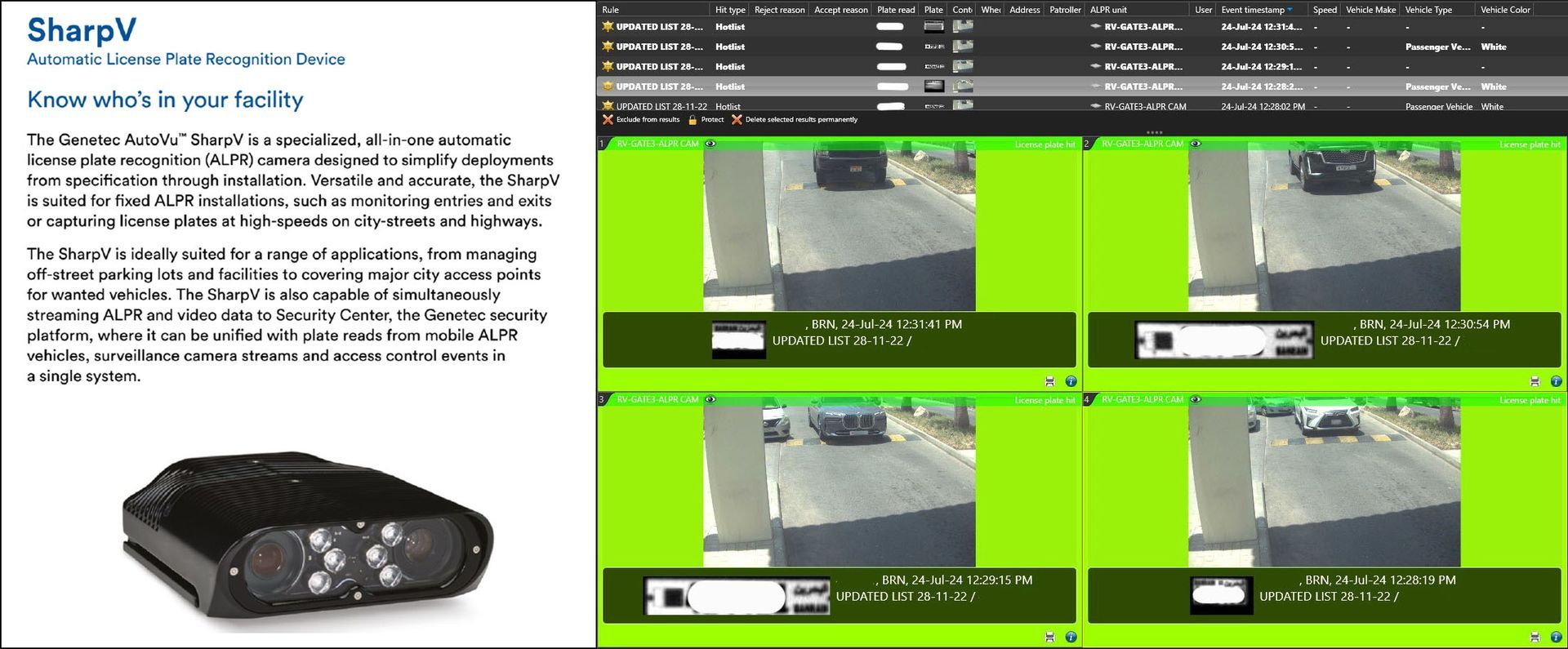Print tile 2 using its printer icon
This screenshot has height=649, width=1568.
point(1535,381)
